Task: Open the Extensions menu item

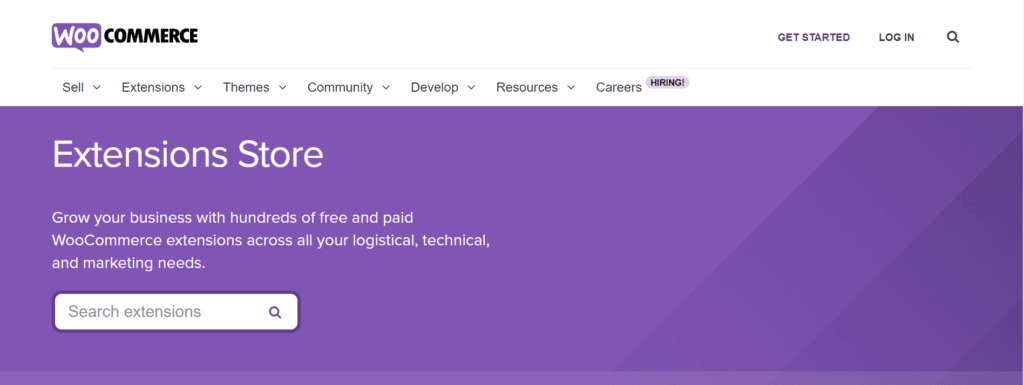Action: [x=153, y=87]
